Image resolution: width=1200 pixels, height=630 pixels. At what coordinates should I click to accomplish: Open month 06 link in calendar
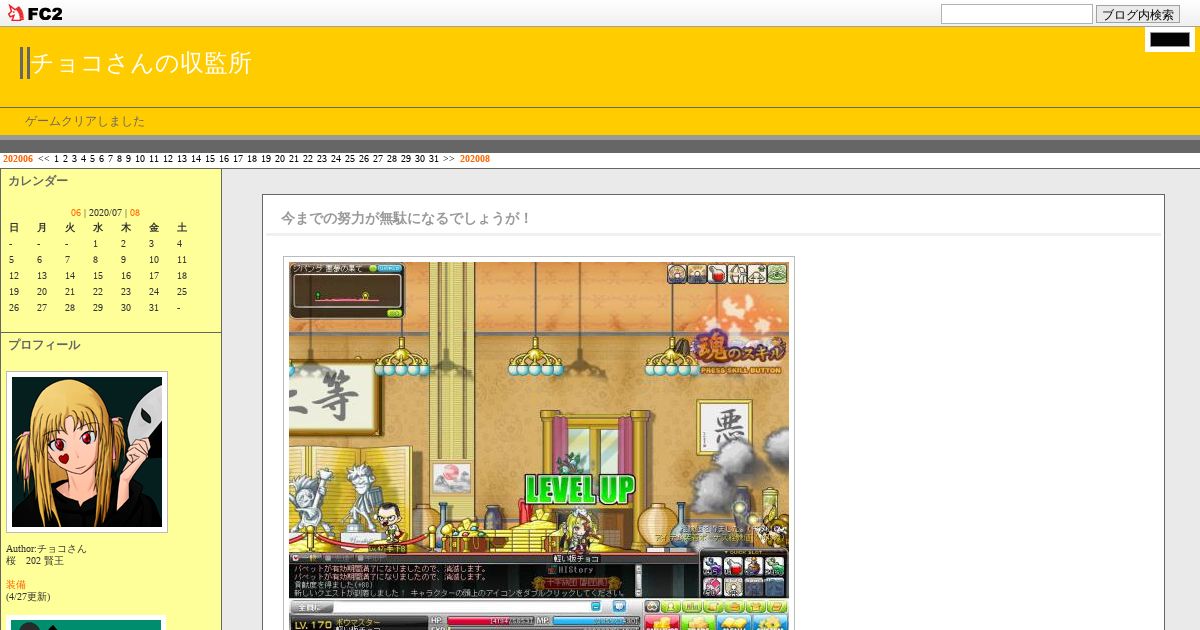coord(76,213)
